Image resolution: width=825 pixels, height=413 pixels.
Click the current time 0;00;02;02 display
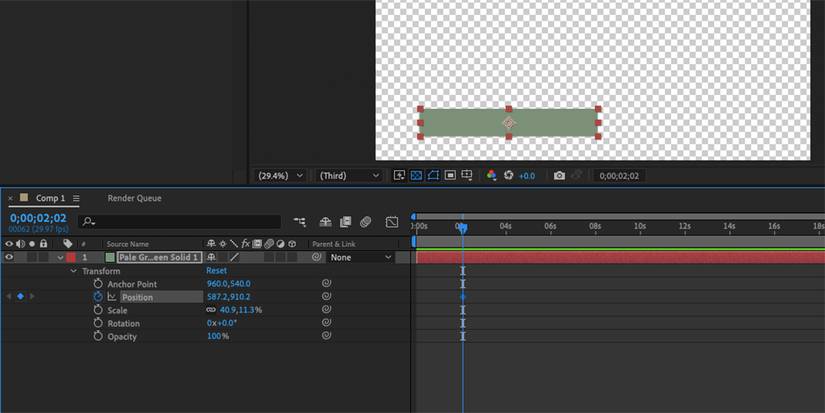[x=38, y=218]
